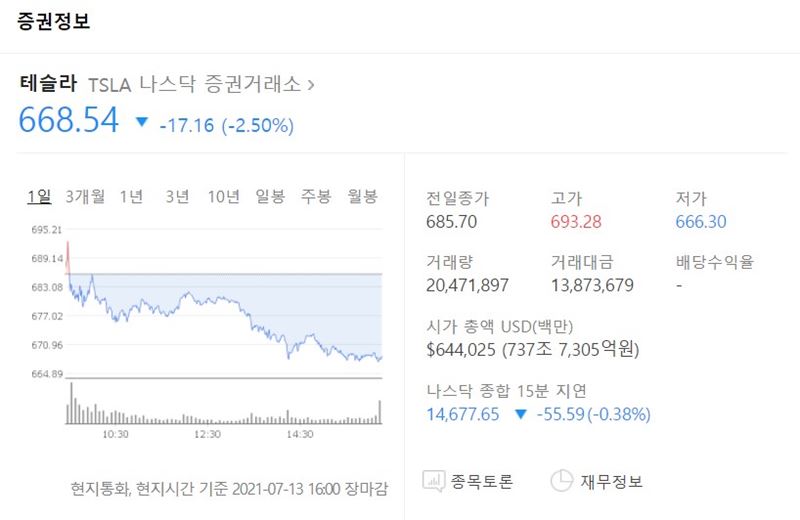Select the 3년 chart range
Image resolution: width=800 pixels, height=520 pixels.
pos(177,196)
